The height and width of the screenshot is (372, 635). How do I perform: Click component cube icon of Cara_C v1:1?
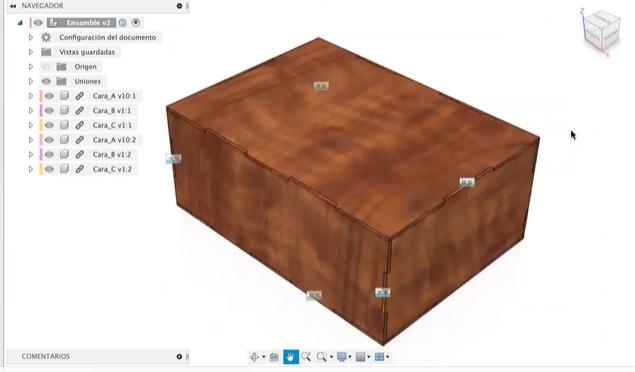click(64, 125)
